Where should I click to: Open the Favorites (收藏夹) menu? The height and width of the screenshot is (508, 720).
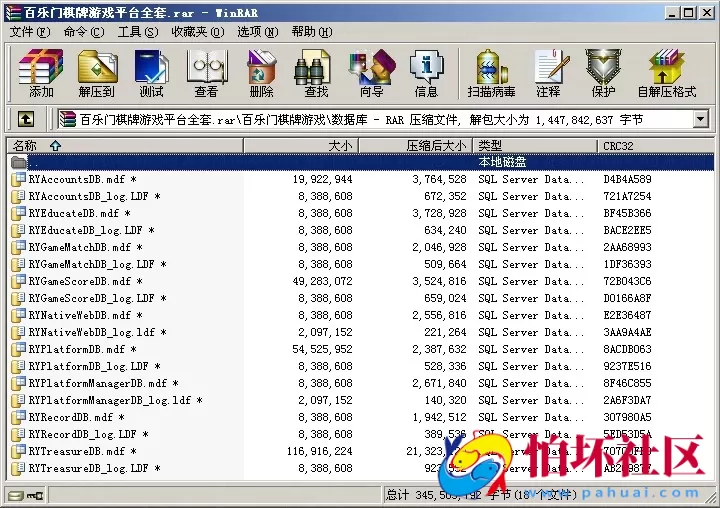[197, 32]
